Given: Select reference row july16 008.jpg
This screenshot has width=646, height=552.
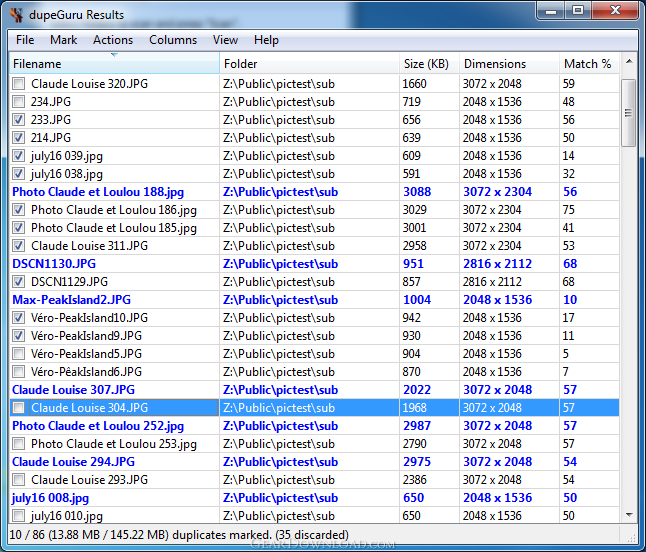Looking at the screenshot, I should (314, 498).
